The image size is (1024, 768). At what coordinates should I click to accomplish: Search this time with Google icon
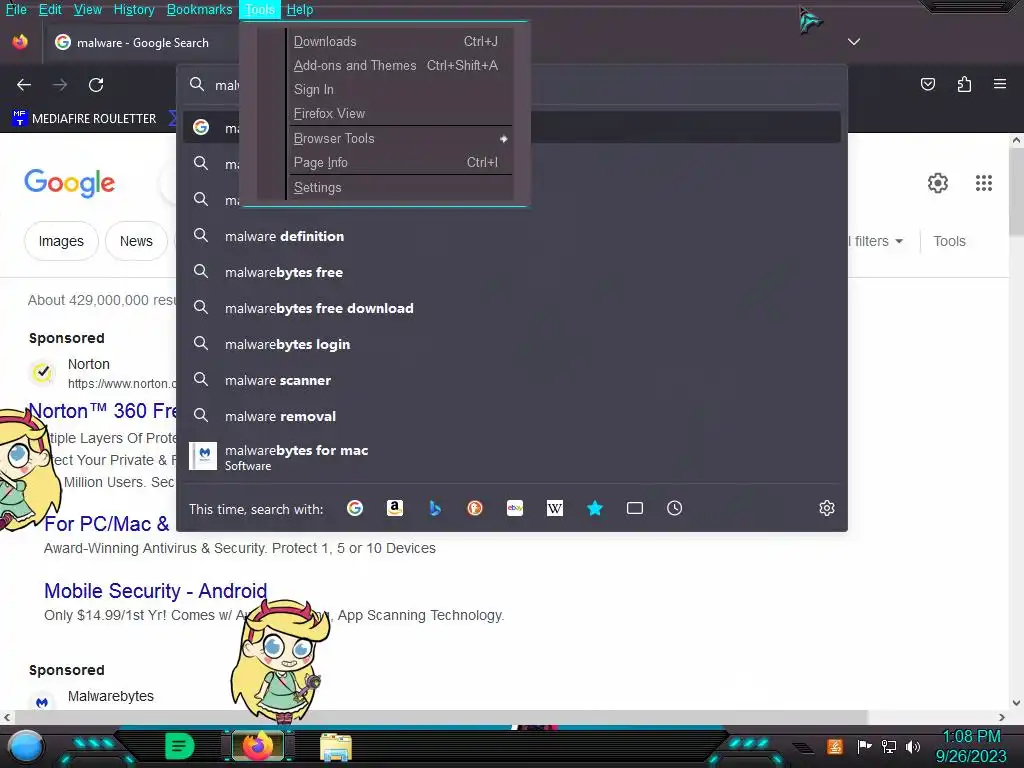(x=355, y=508)
